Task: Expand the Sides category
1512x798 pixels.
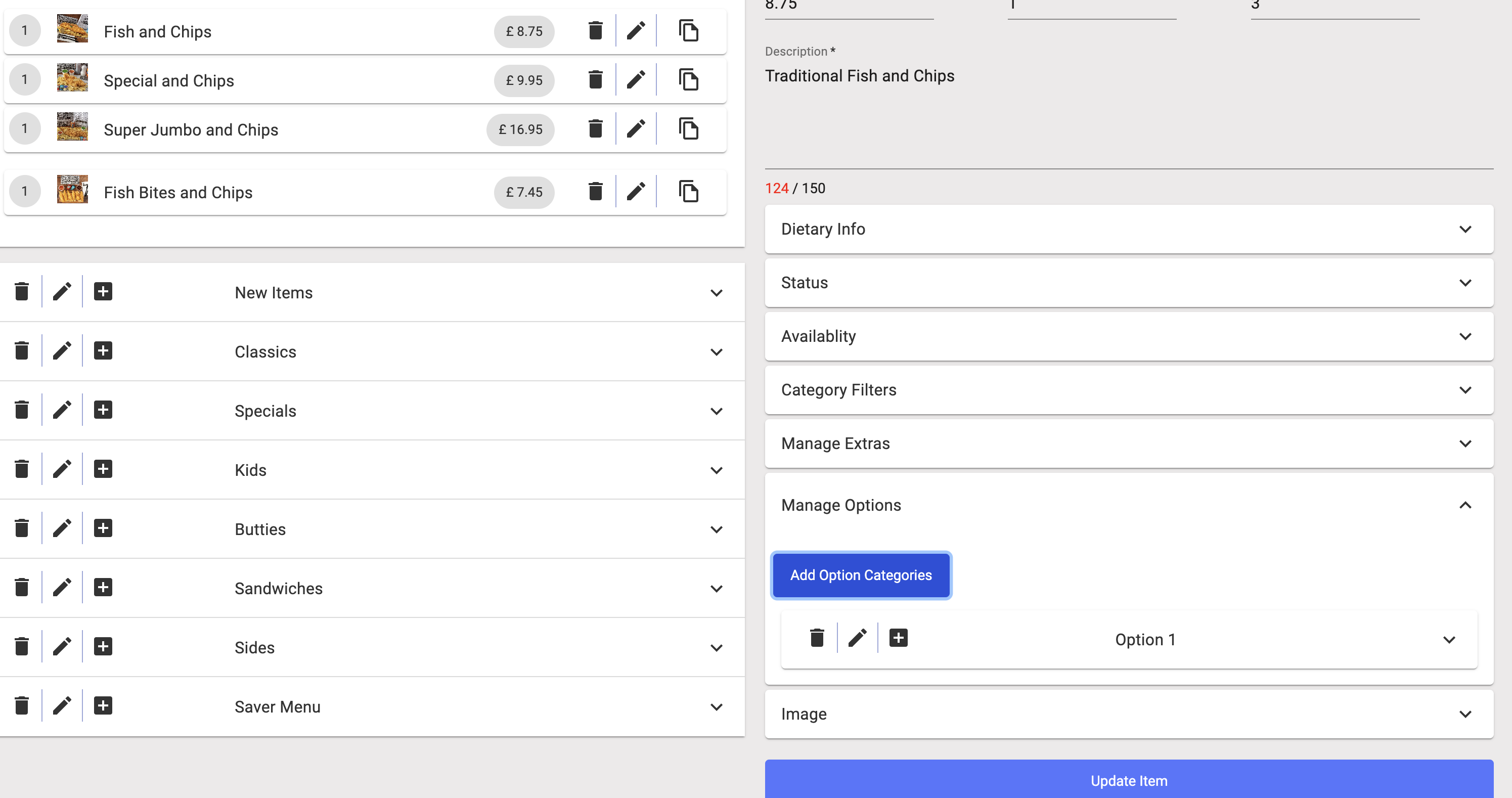Action: tap(716, 648)
